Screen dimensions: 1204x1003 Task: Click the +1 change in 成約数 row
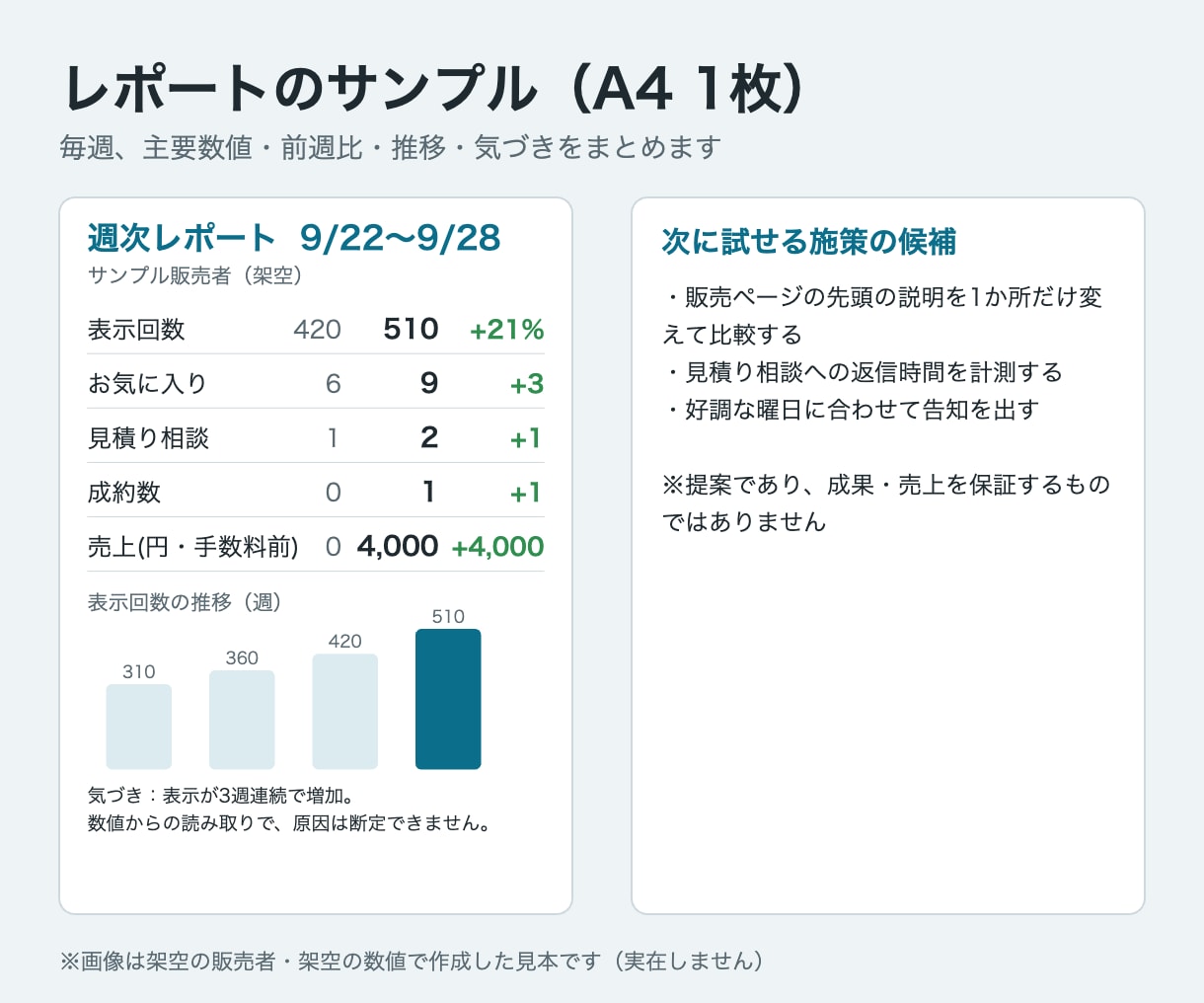[526, 493]
